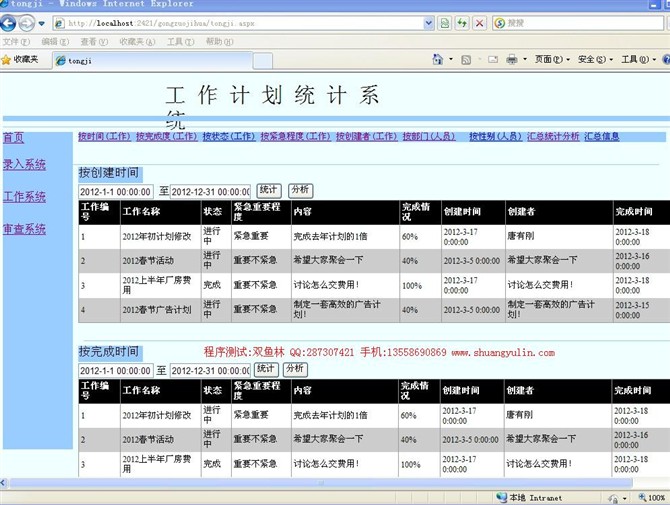This screenshot has height=505, width=670.
Task: Expand the Home button dropdown arrow
Action: pyautogui.click(x=451, y=59)
